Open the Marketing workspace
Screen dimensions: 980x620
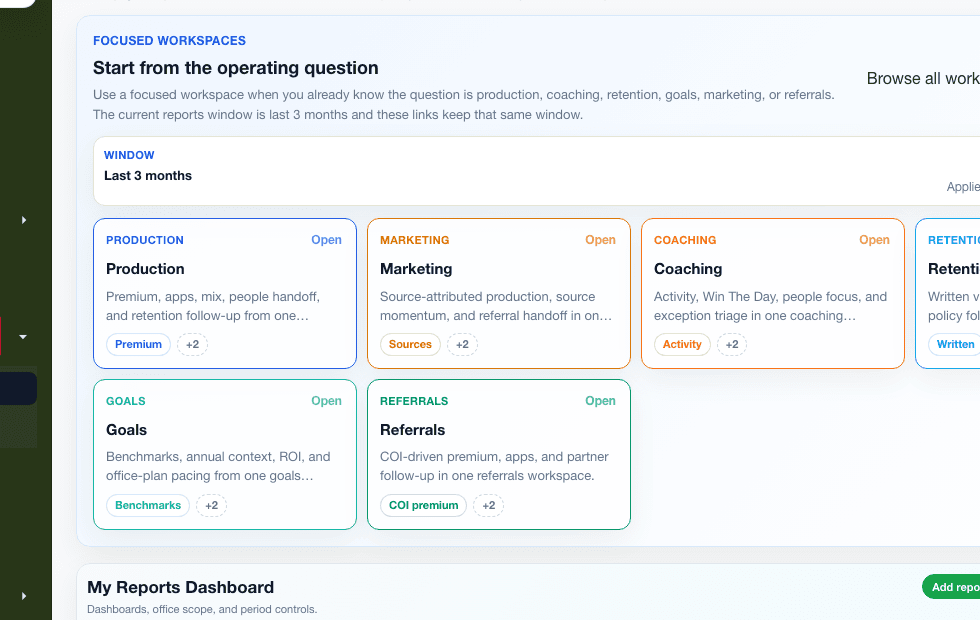pos(600,240)
